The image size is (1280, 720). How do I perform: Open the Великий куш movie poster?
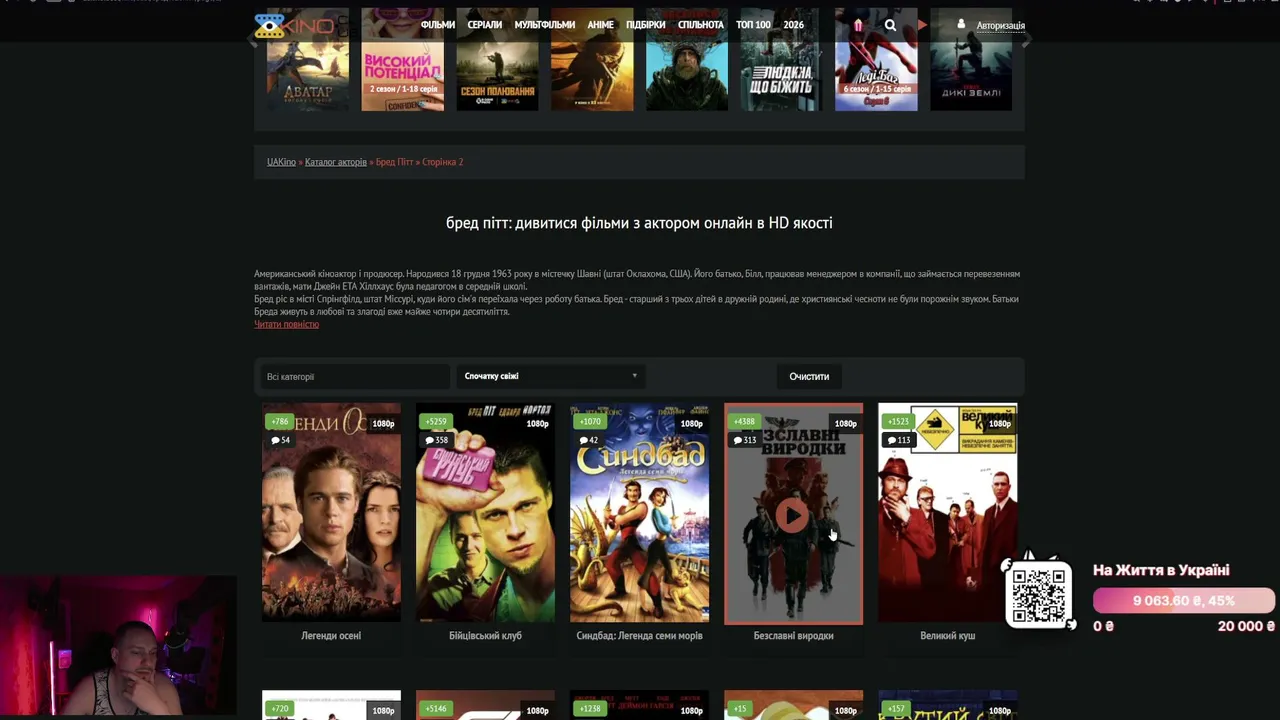(x=947, y=512)
